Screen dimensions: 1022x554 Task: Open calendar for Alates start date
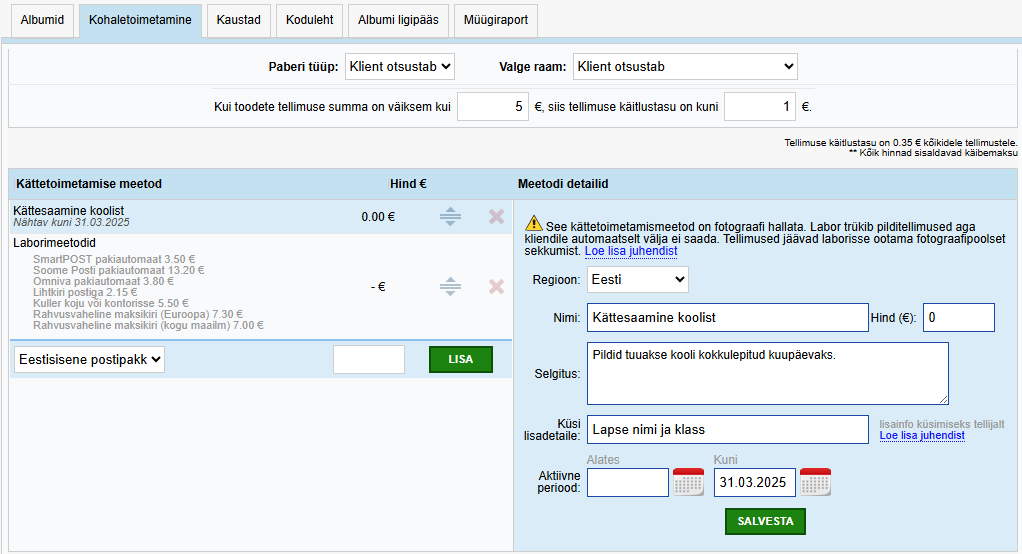688,482
